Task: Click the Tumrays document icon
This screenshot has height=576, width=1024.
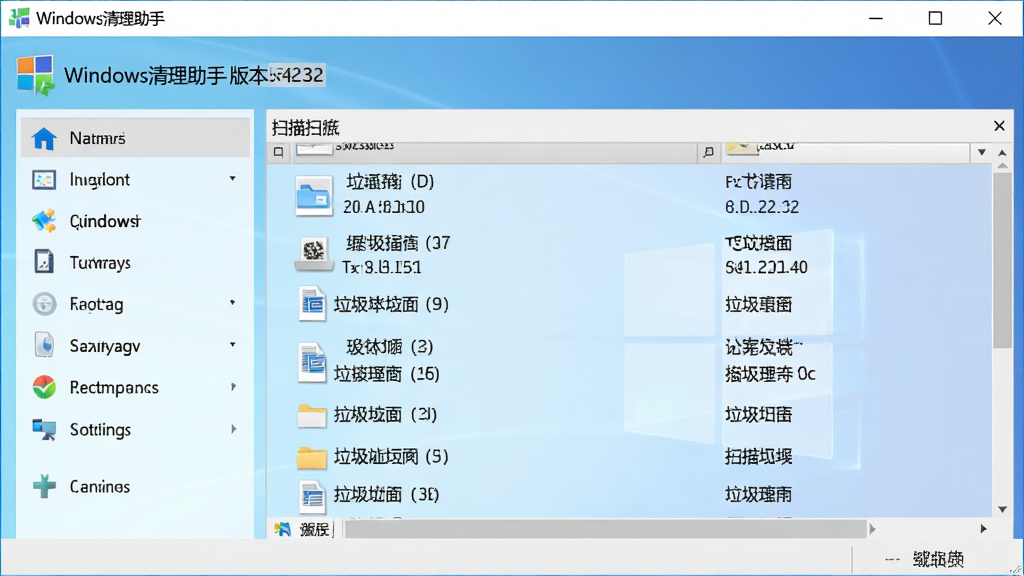Action: (44, 263)
